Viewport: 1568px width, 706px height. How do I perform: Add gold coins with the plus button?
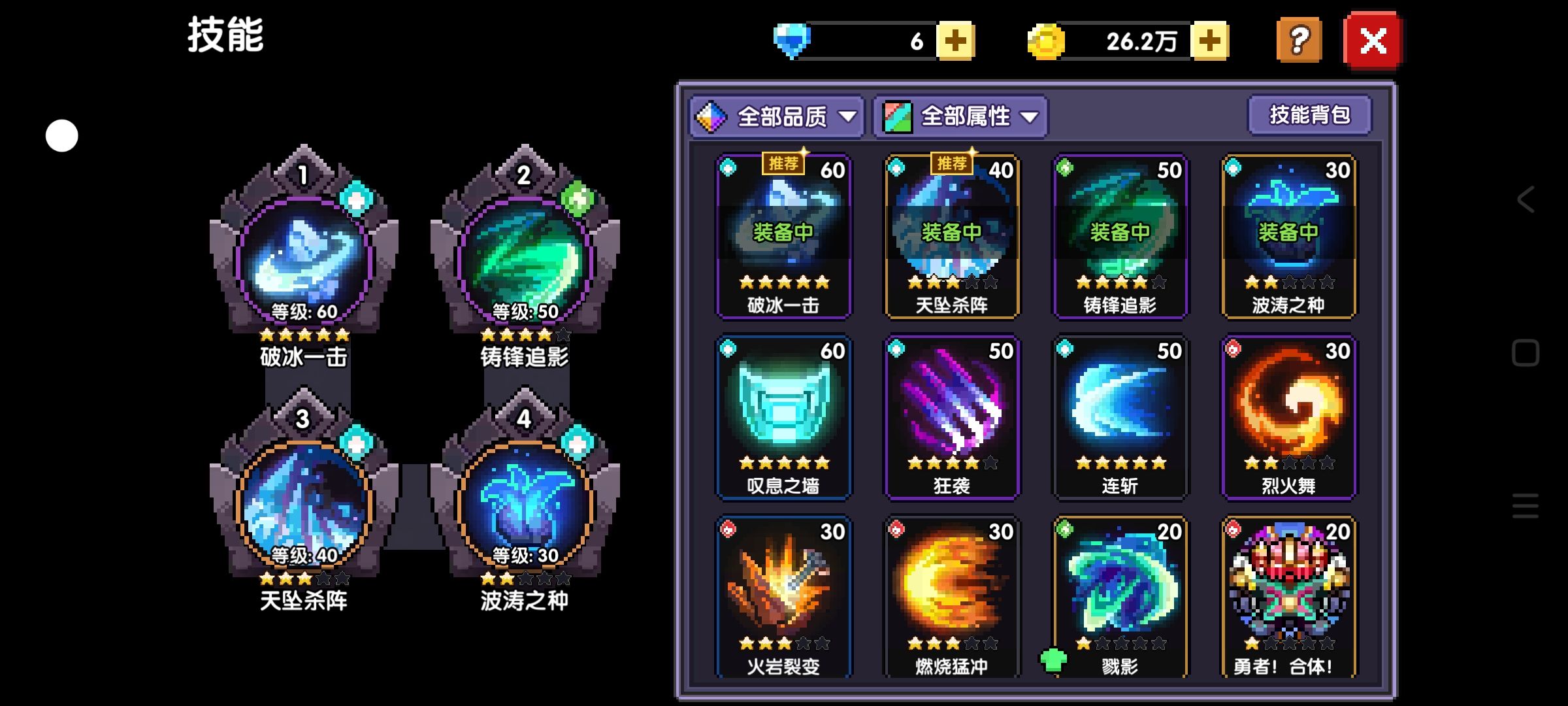click(x=1209, y=41)
